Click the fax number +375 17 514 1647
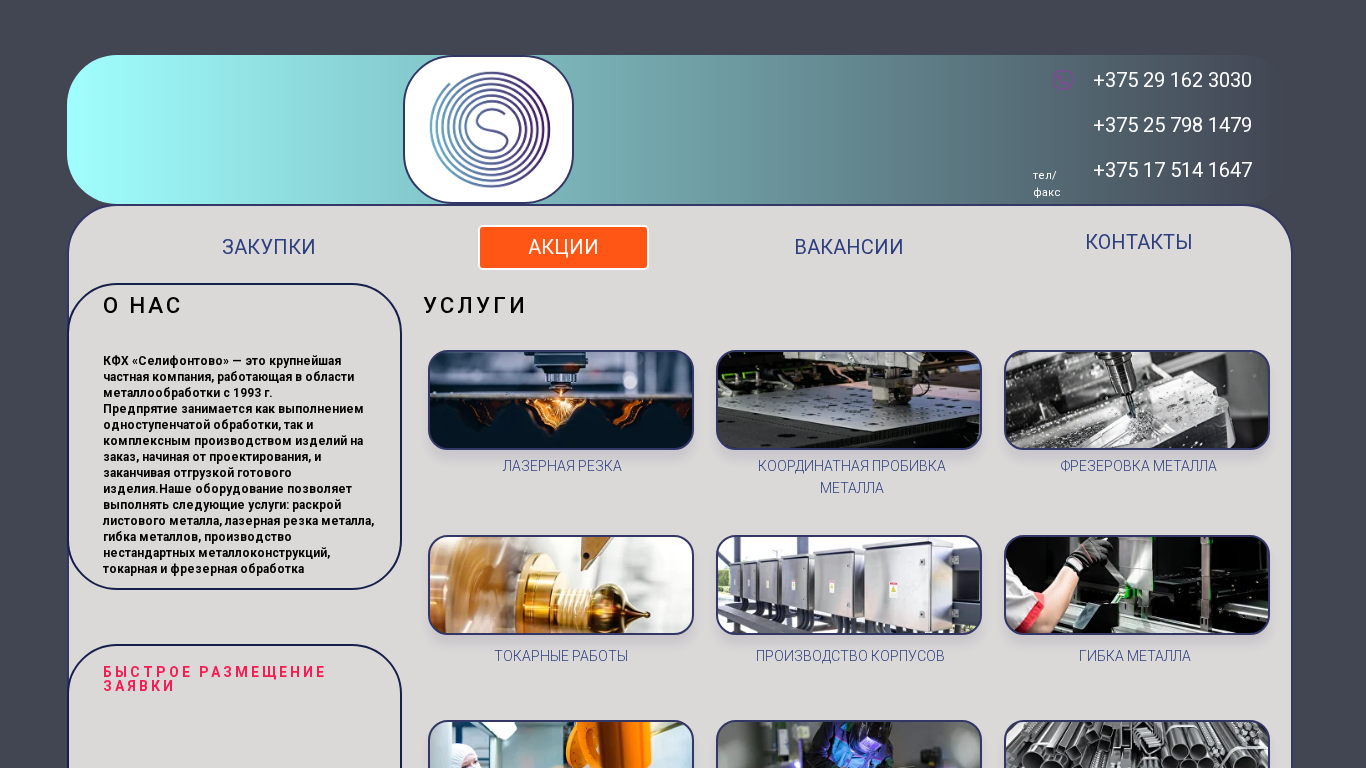 [x=1172, y=170]
